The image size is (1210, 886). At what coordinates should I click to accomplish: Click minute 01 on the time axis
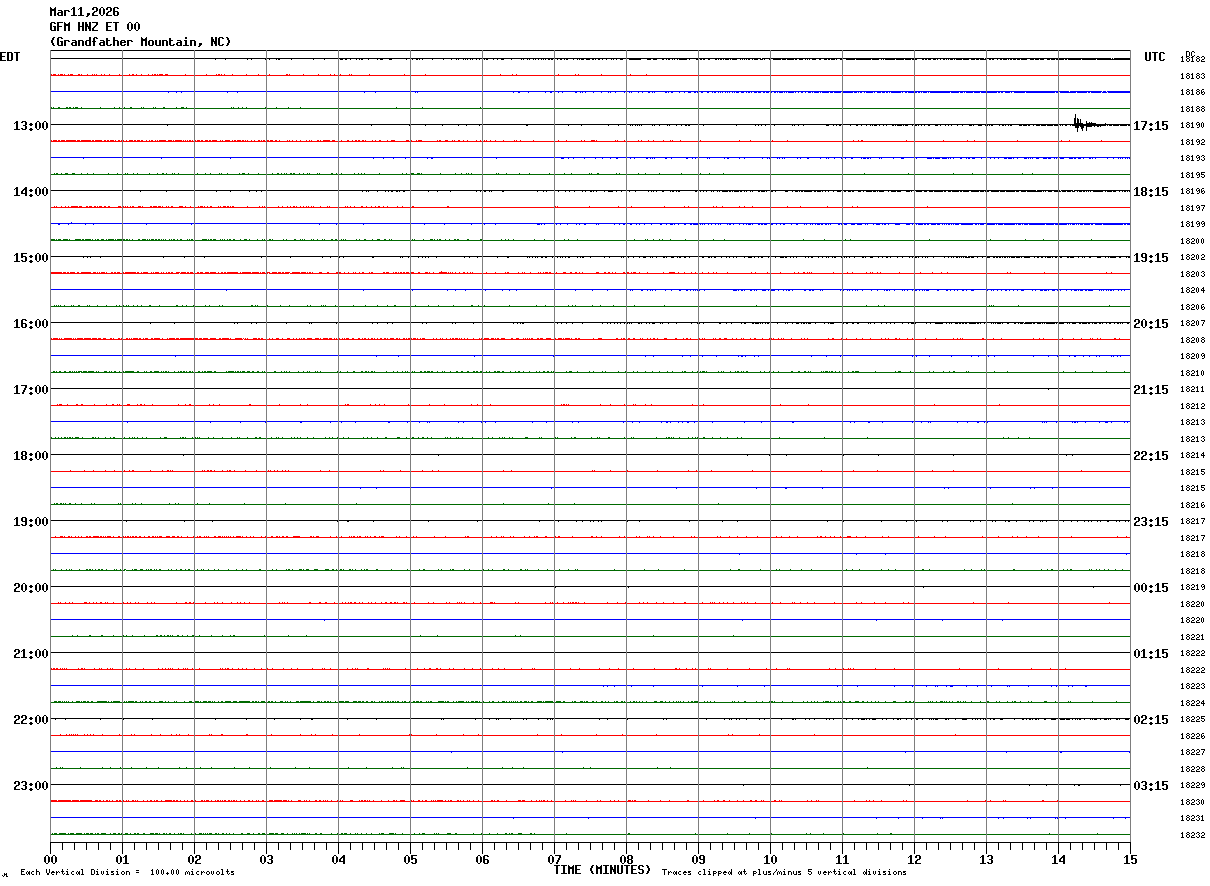(122, 859)
